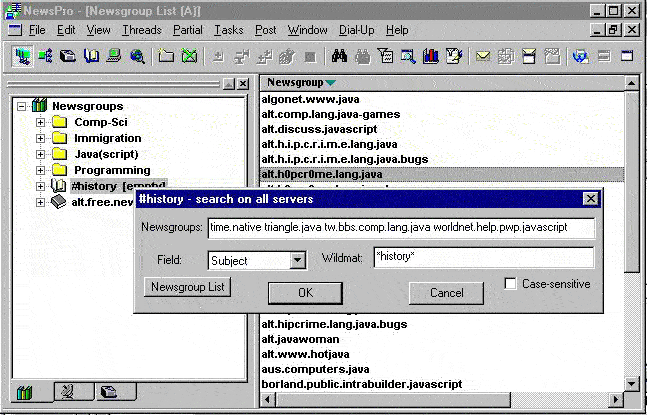This screenshot has width=647, height=415.
Task: Click the last window icon in toolbar
Action: [x=627, y=56]
